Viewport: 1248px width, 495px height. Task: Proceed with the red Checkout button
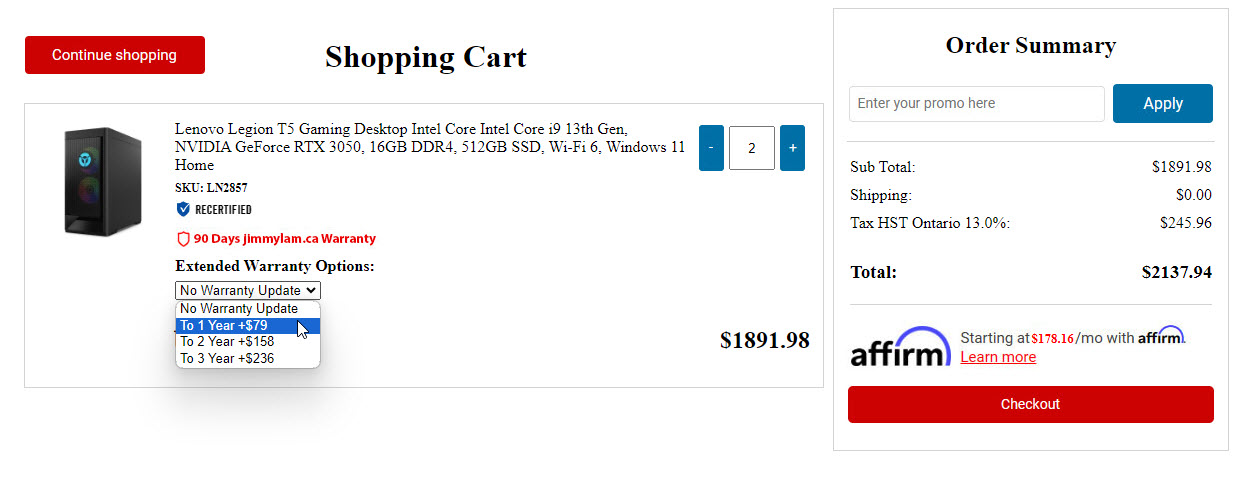pos(1030,404)
